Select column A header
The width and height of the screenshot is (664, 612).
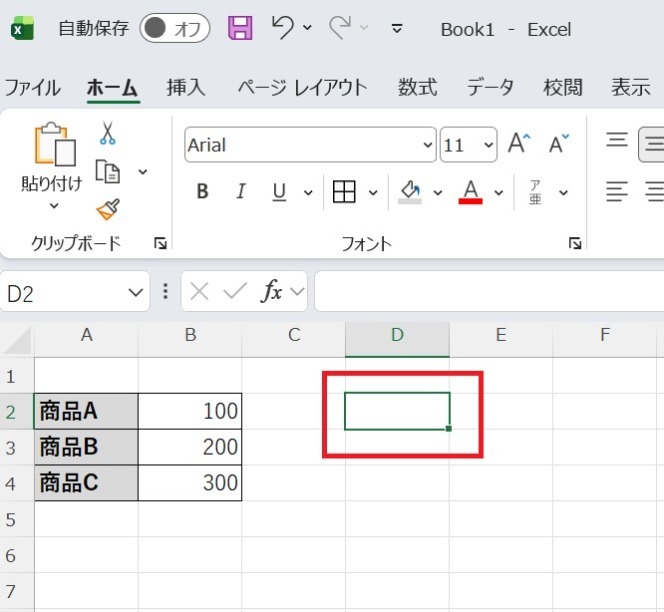point(86,340)
